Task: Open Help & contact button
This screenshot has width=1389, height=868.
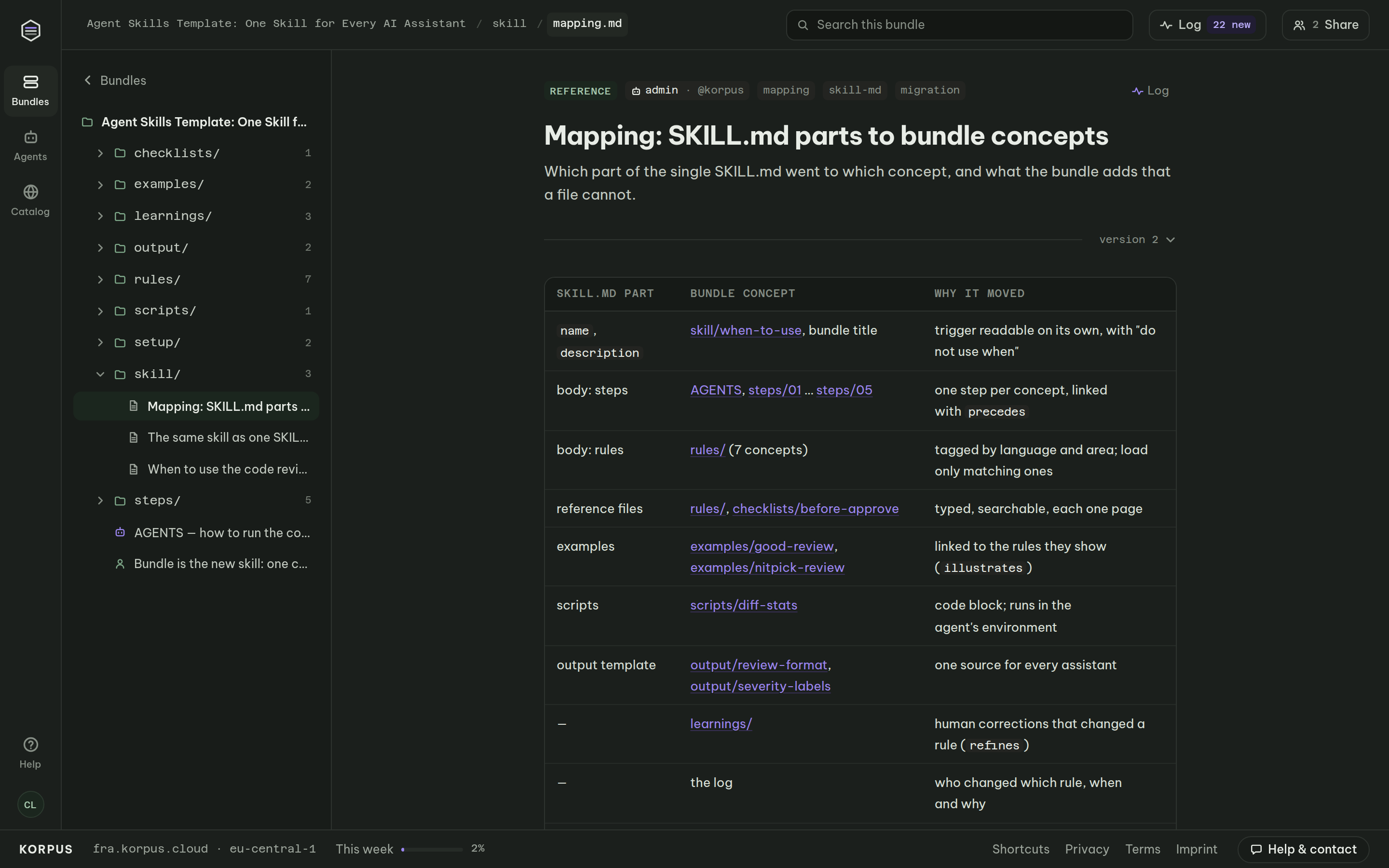Action: pos(1303,849)
